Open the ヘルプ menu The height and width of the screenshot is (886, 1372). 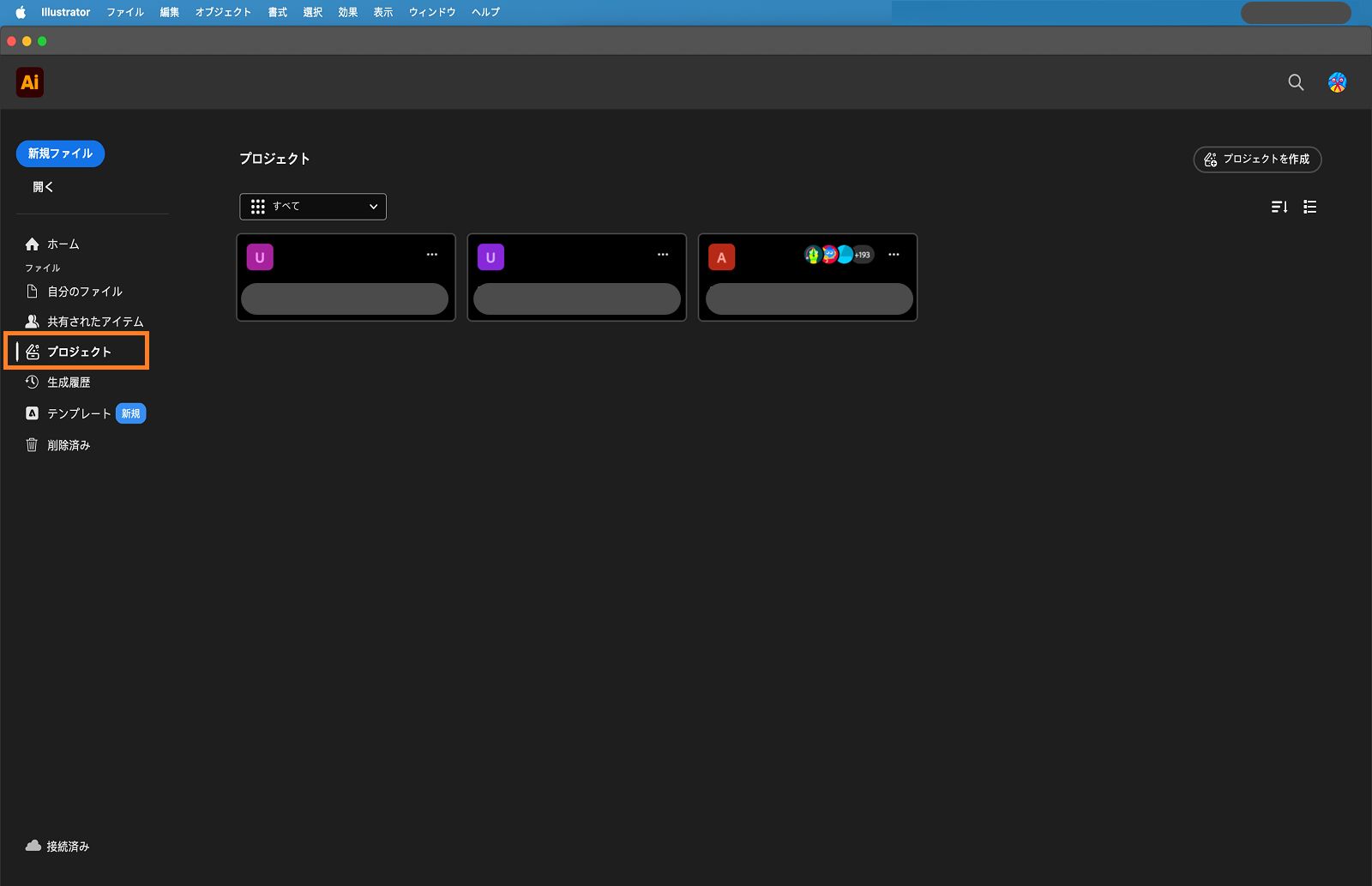pos(485,12)
